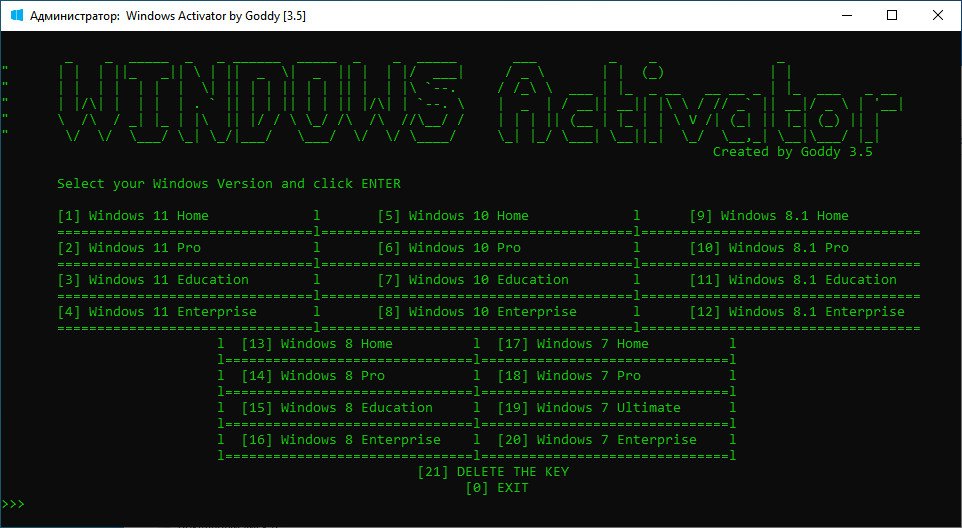
Task: Select the '[4] Windows 11 Enterprise' entry
Action: point(157,312)
